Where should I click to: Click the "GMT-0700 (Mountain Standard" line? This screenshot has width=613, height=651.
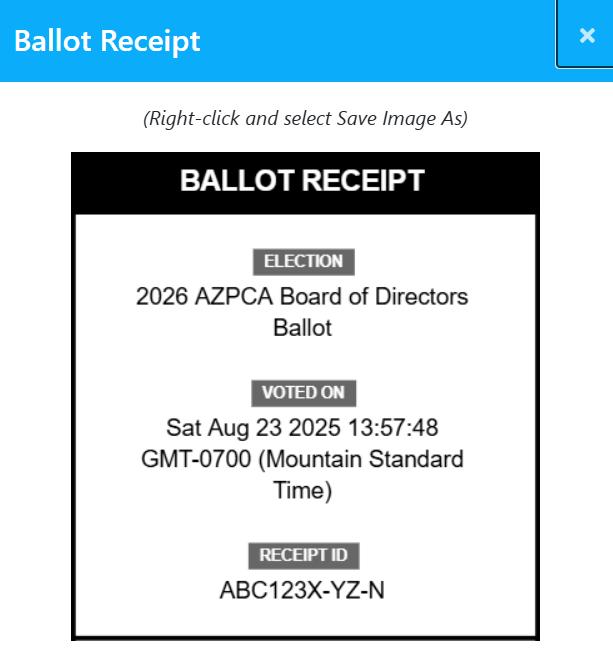coord(302,460)
